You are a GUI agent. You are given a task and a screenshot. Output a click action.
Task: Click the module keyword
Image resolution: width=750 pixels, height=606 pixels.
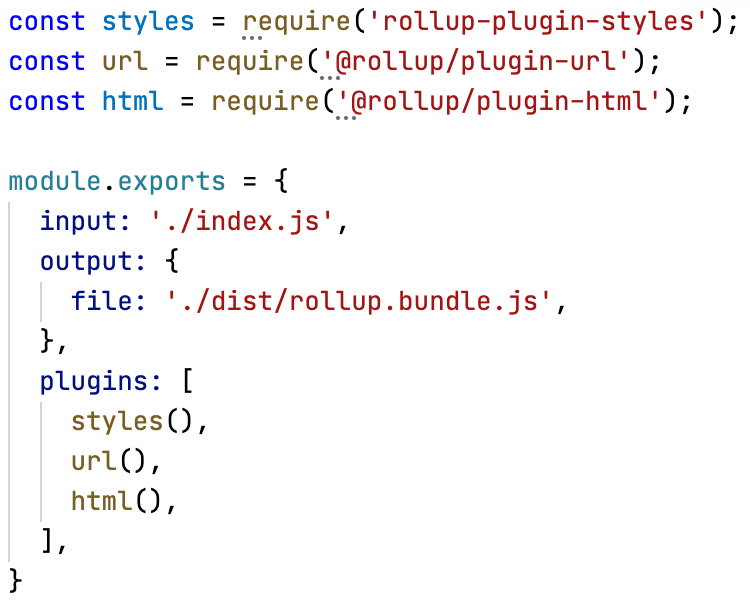pyautogui.click(x=55, y=181)
